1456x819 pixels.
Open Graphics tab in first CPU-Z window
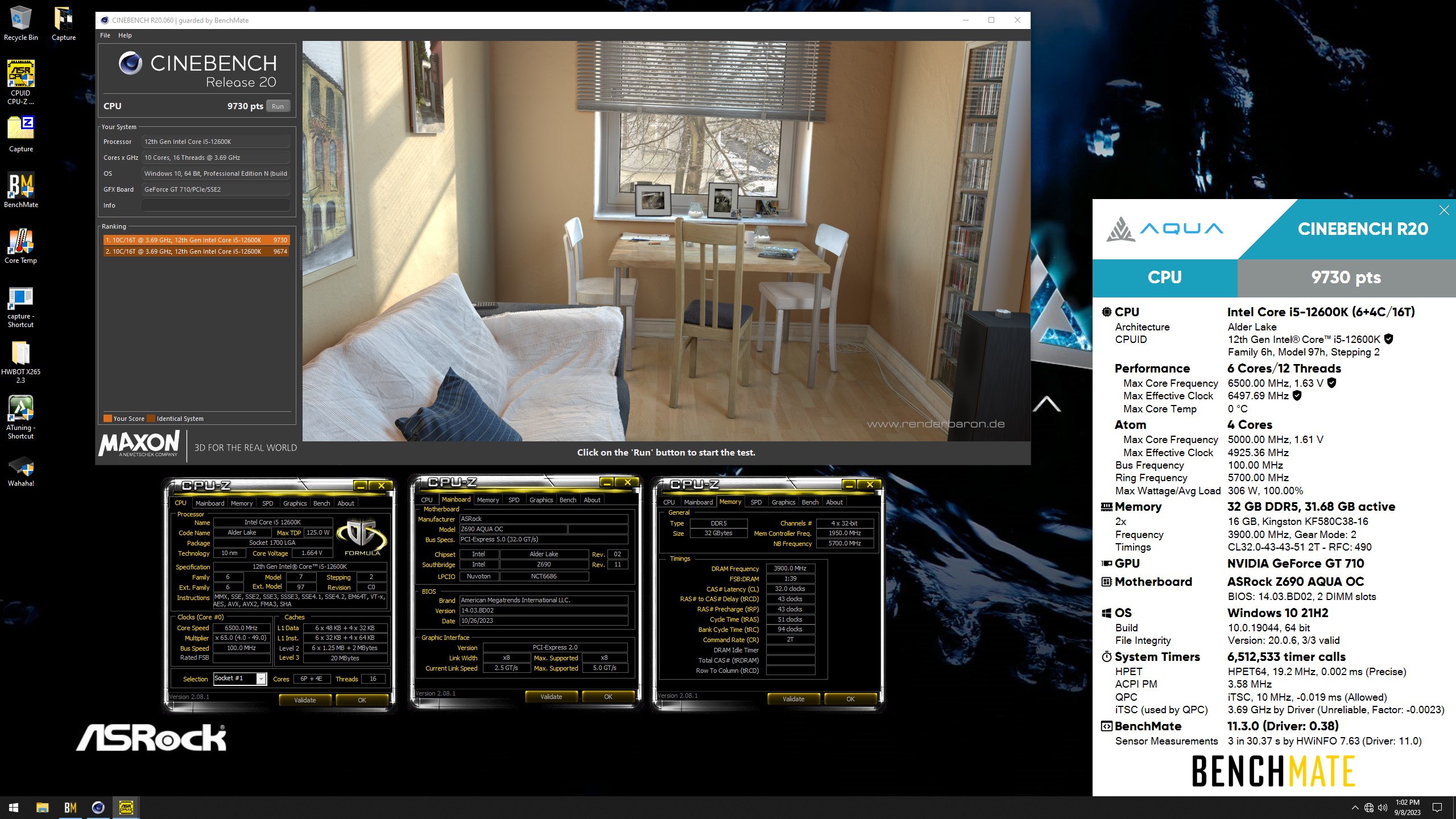point(295,503)
